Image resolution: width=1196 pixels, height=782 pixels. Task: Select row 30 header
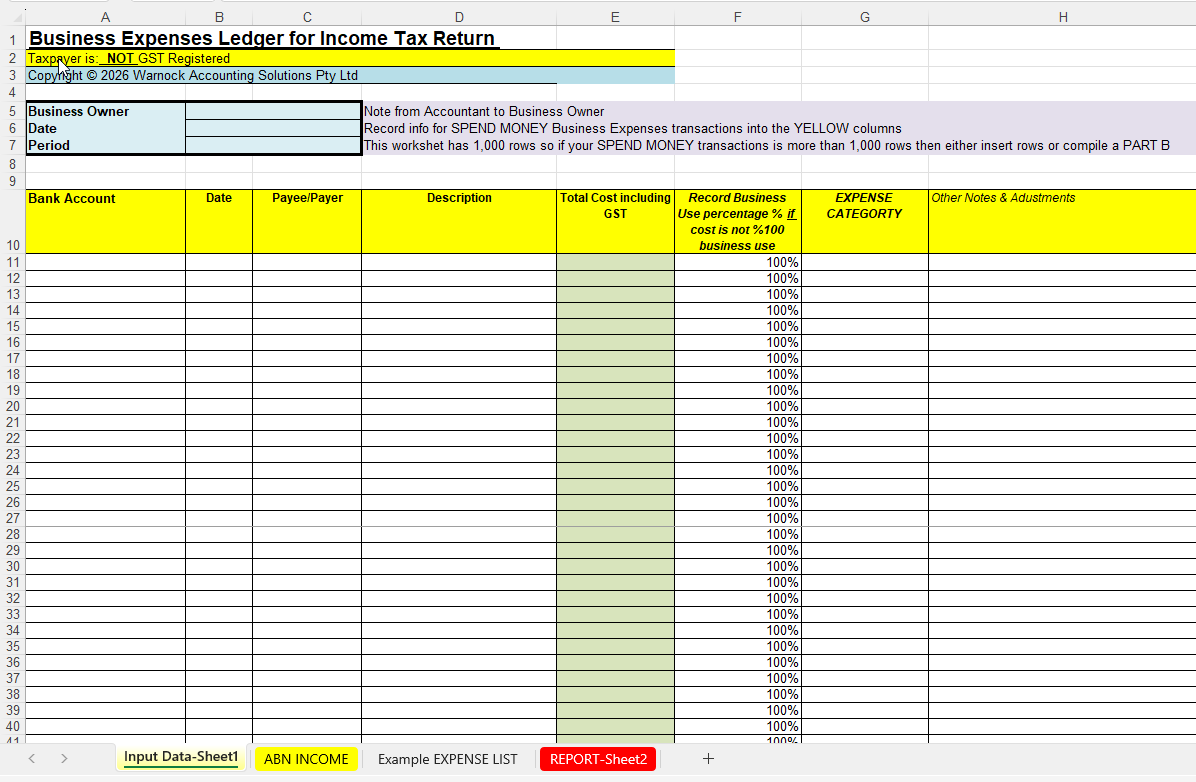(x=12, y=567)
